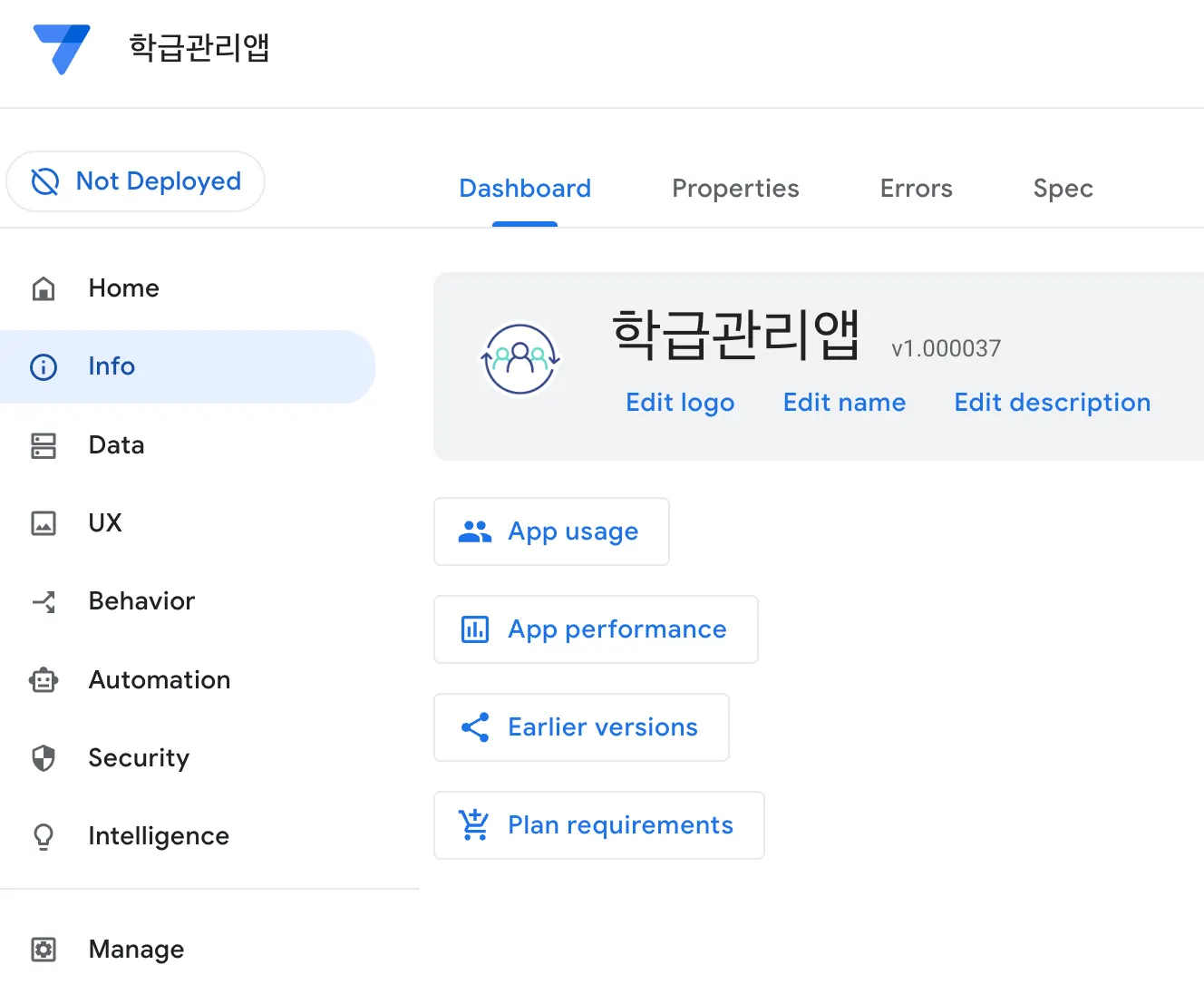Click the app logo thumbnail image

(519, 360)
